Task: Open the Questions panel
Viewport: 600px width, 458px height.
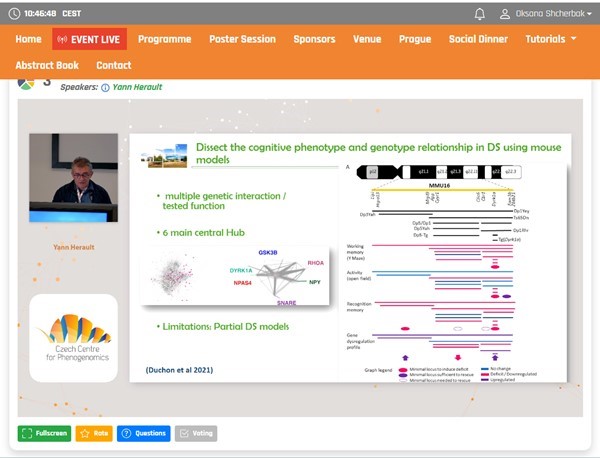Action: click(x=143, y=434)
